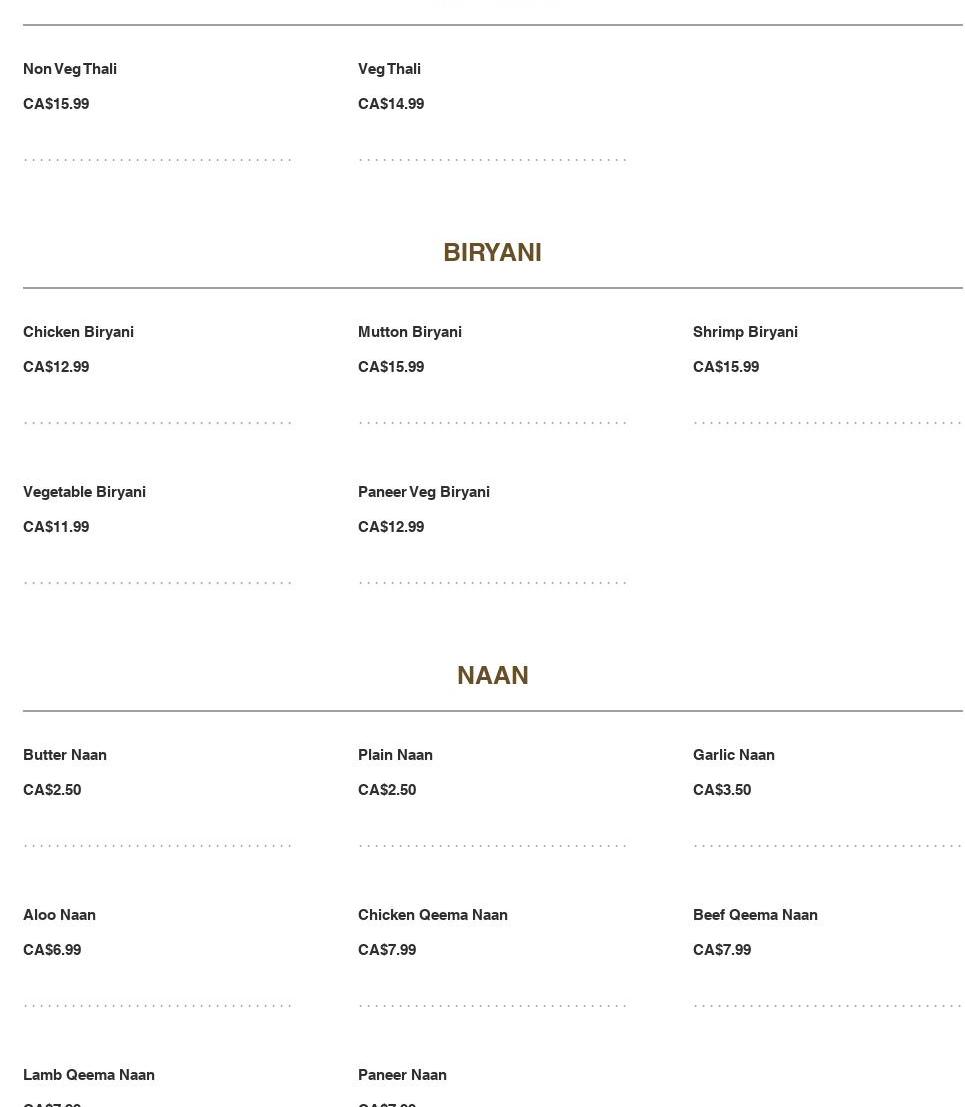Screen dimensions: 965x1107
Task: Choose Mutton Biryani from the menu
Action: 410,332
